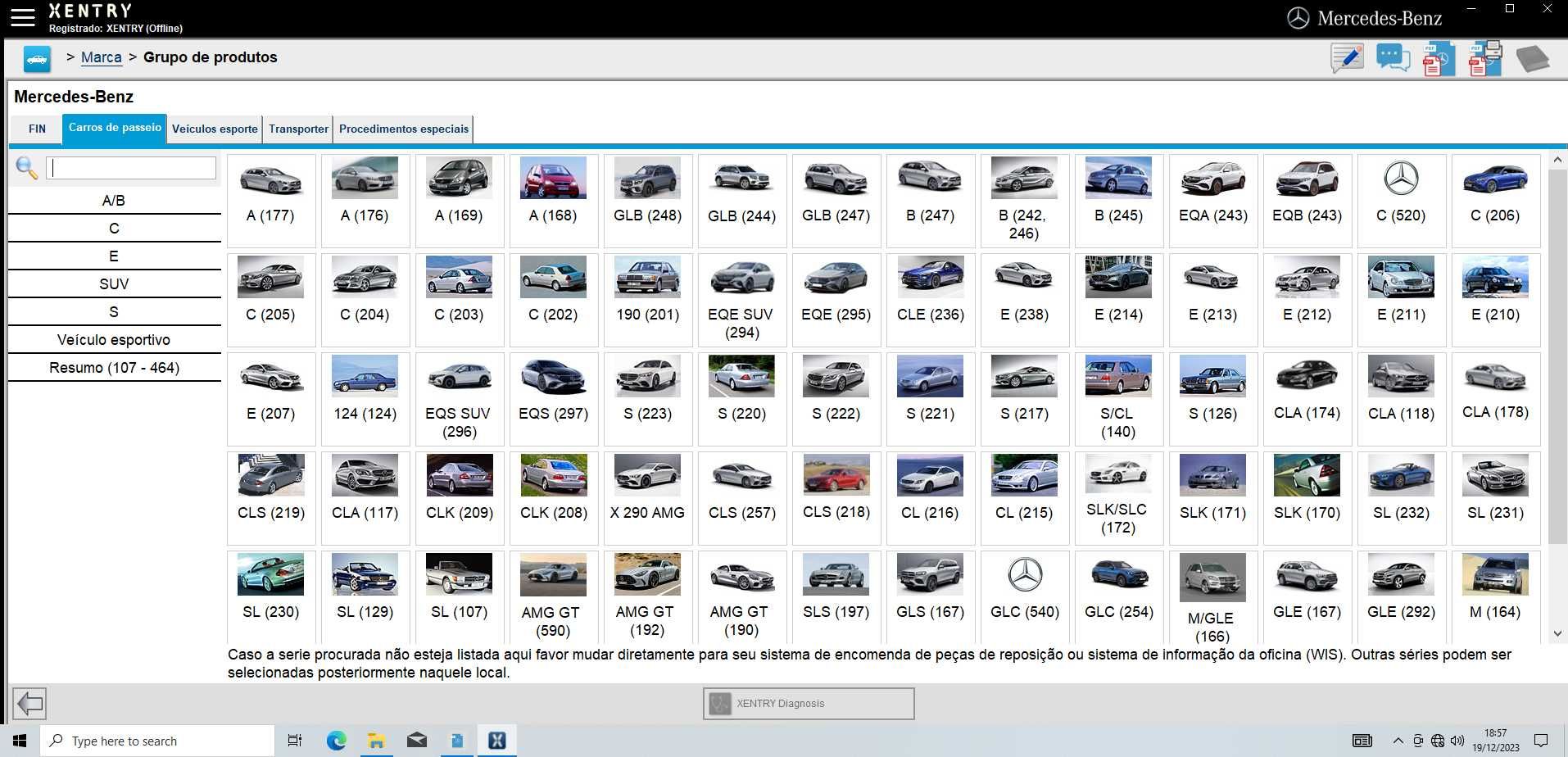Click the vertical scrollbar thumb in model grid

(x=1557, y=356)
